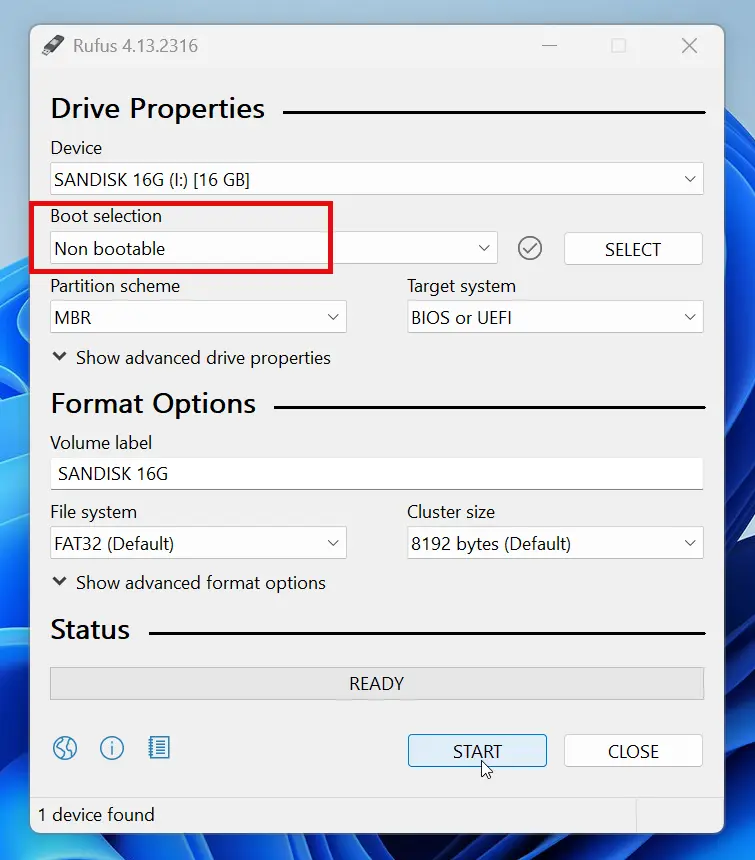
Task: Open the File system FAT32 dropdown
Action: click(198, 543)
